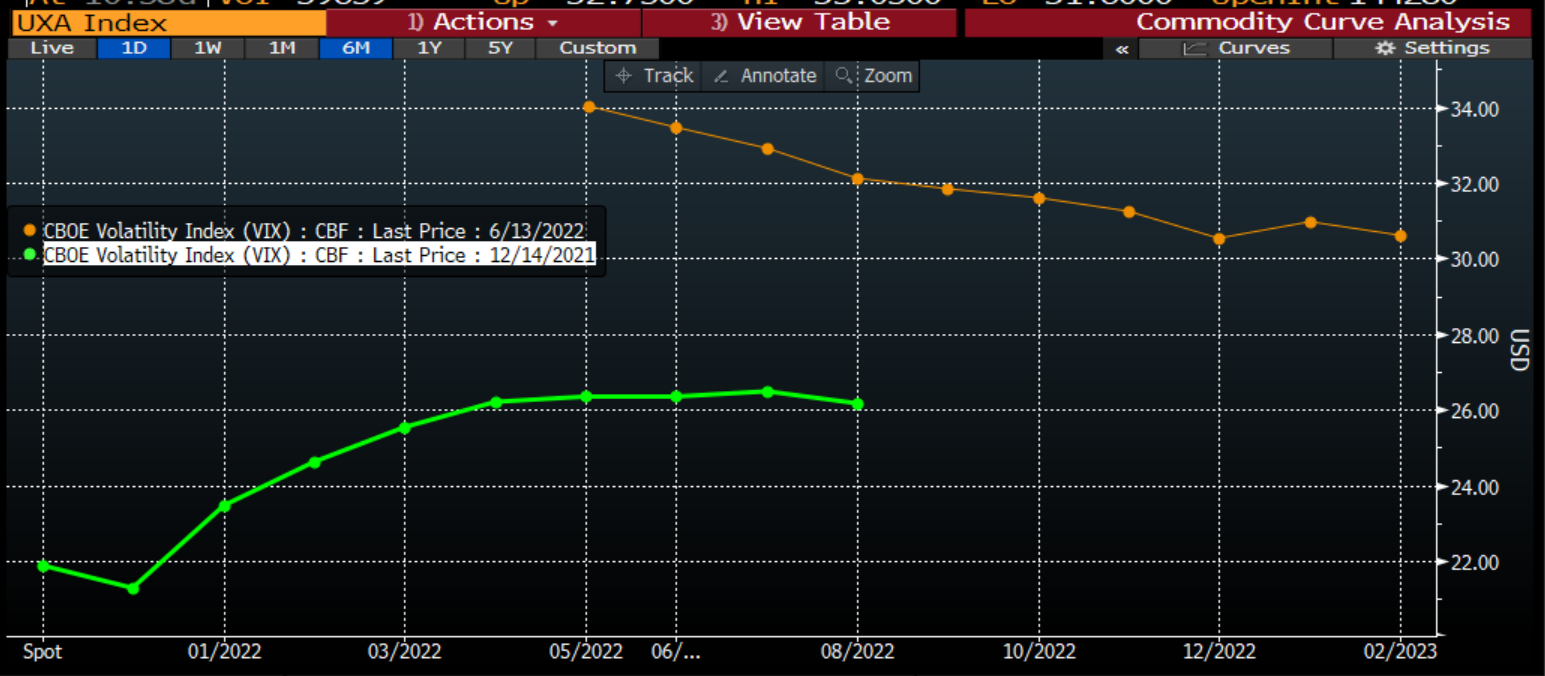Image resolution: width=1545 pixels, height=676 pixels.
Task: Open the Curves chart panel
Action: click(1235, 48)
